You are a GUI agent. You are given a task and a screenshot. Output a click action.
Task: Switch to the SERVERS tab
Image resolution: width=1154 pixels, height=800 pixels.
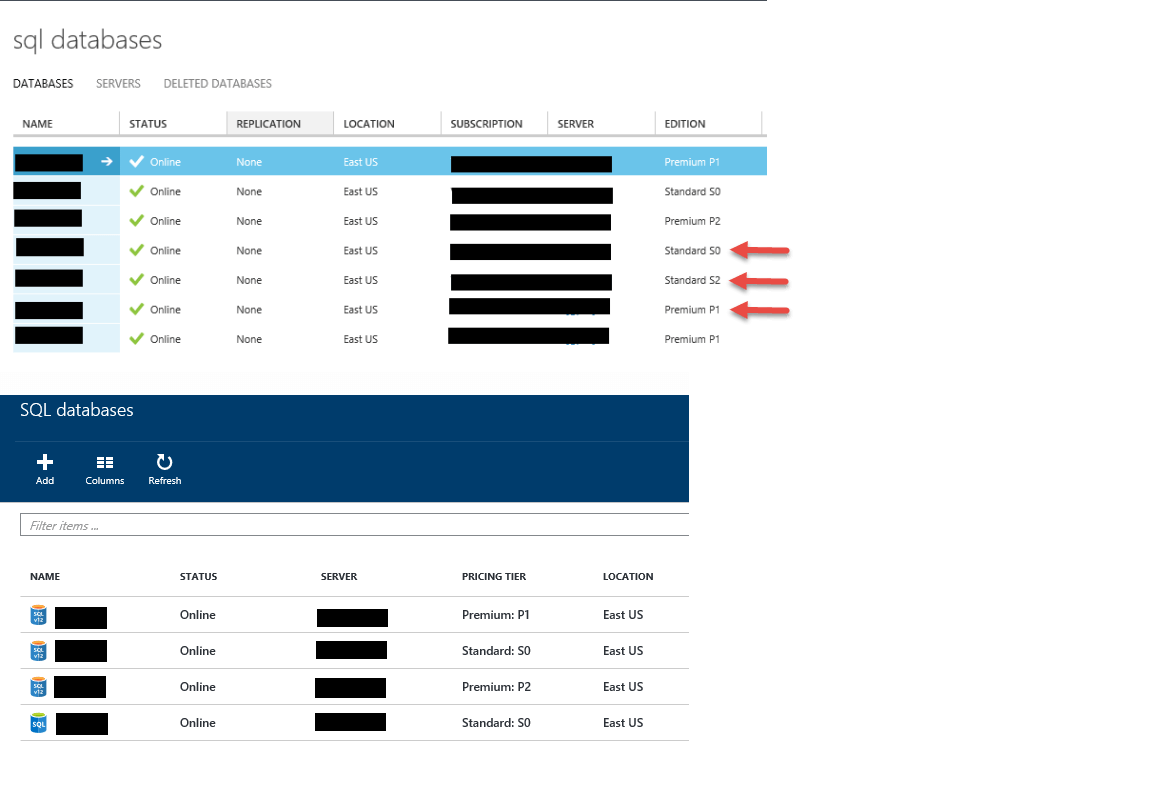pos(118,84)
